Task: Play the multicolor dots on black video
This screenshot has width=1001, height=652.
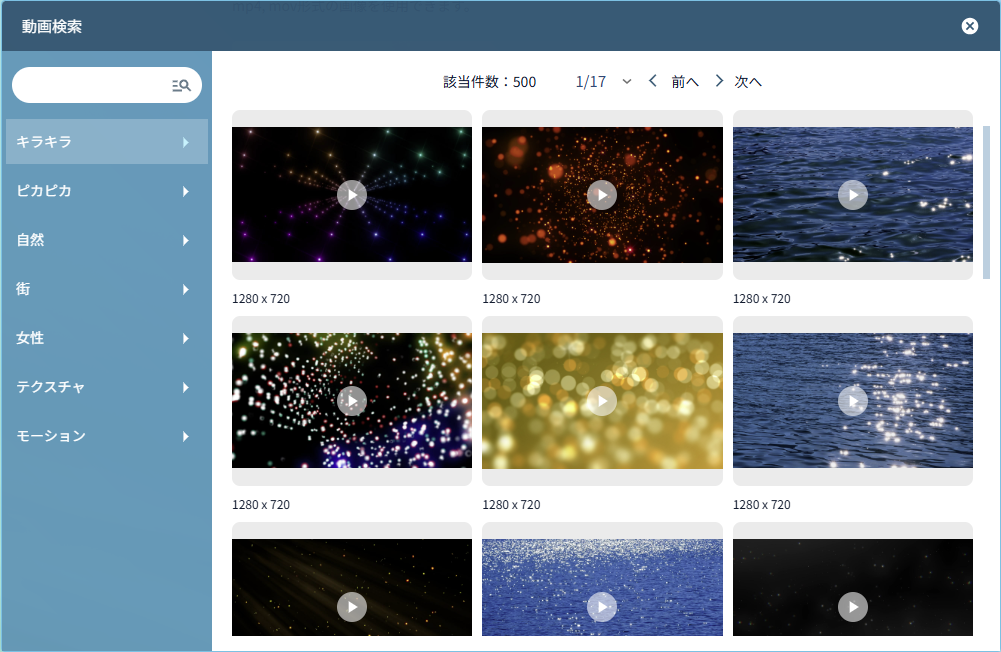Action: (352, 401)
